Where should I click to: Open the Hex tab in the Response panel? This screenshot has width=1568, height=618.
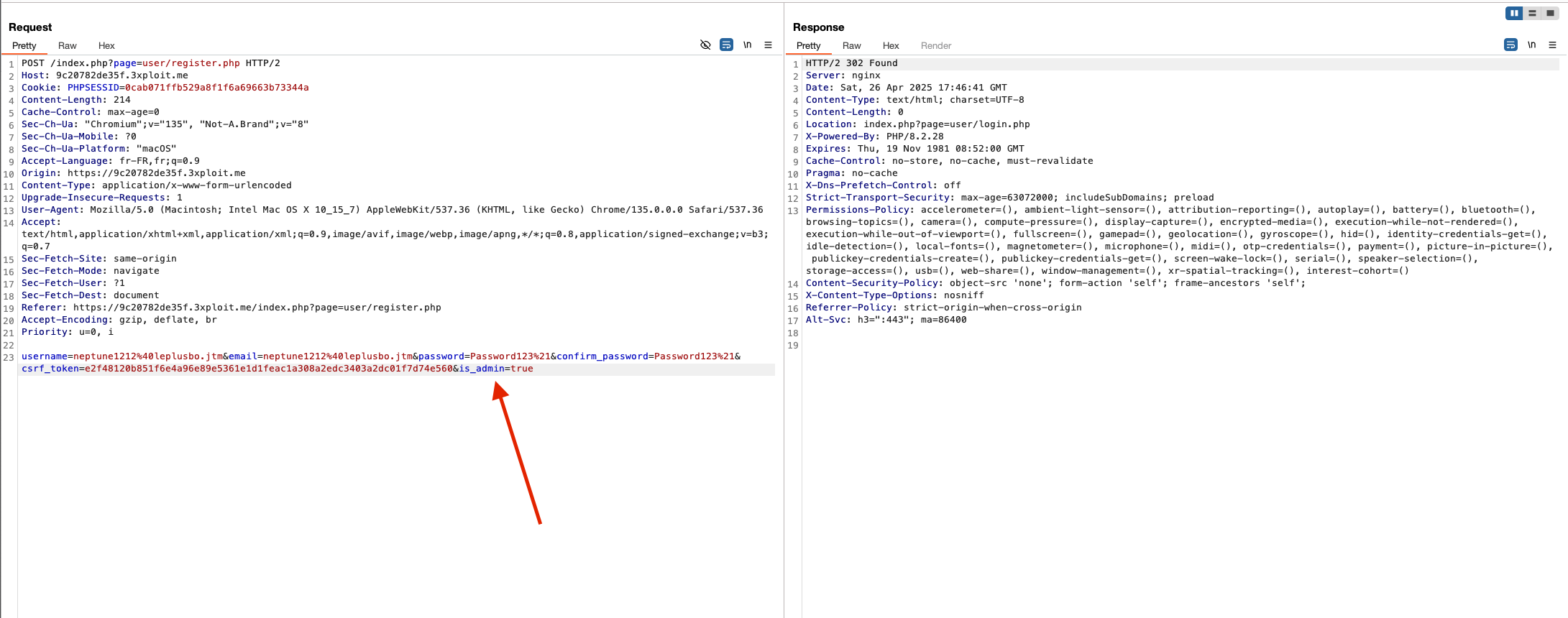[x=891, y=45]
